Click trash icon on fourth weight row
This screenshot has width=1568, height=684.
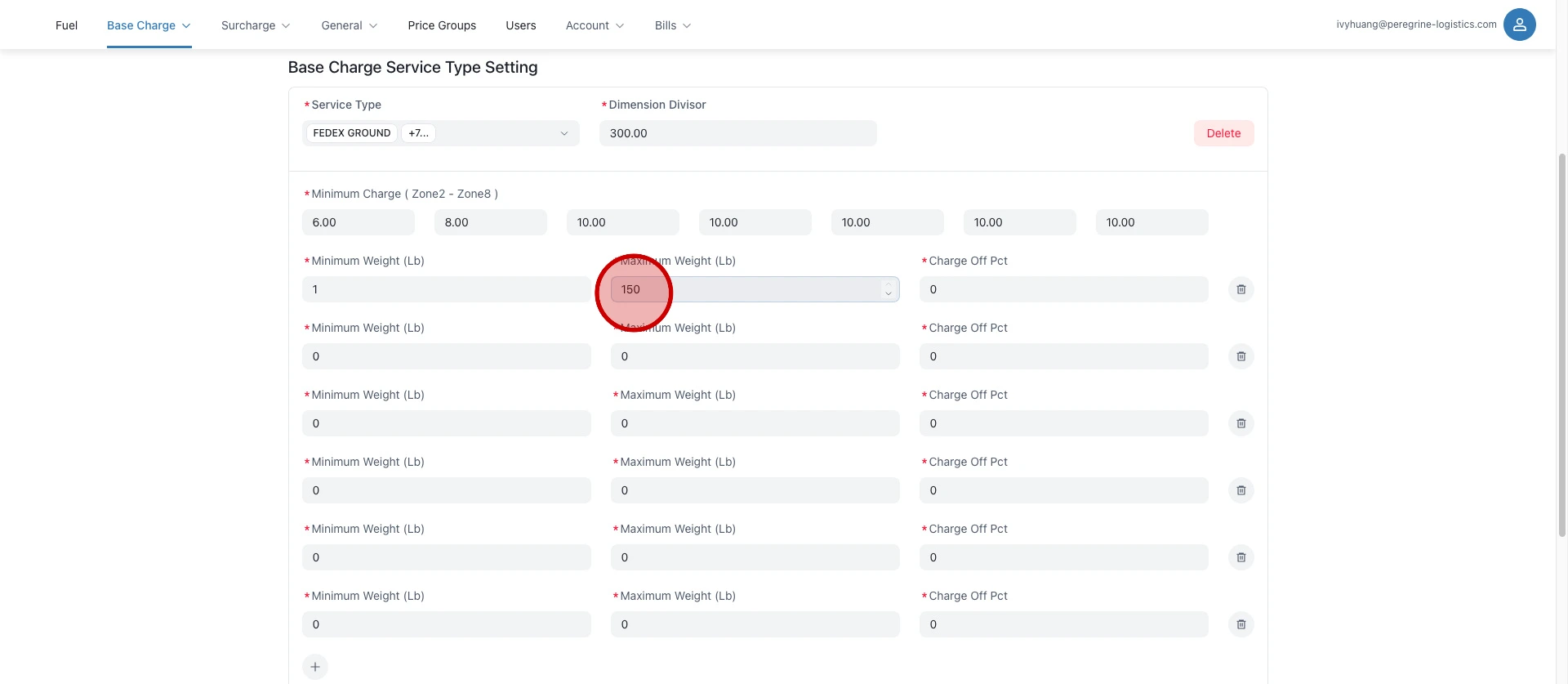point(1241,490)
